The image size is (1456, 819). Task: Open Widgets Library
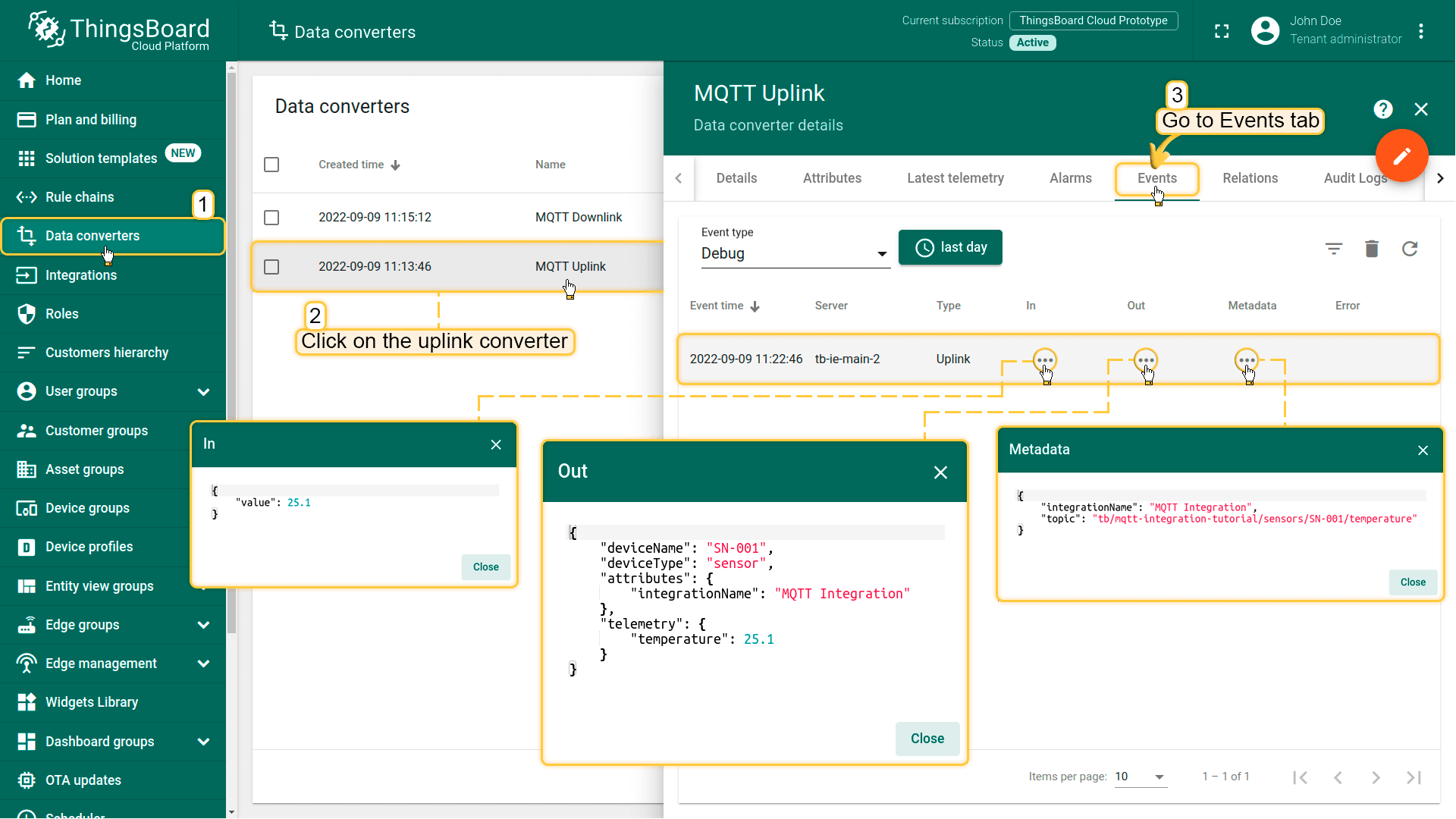(x=113, y=702)
